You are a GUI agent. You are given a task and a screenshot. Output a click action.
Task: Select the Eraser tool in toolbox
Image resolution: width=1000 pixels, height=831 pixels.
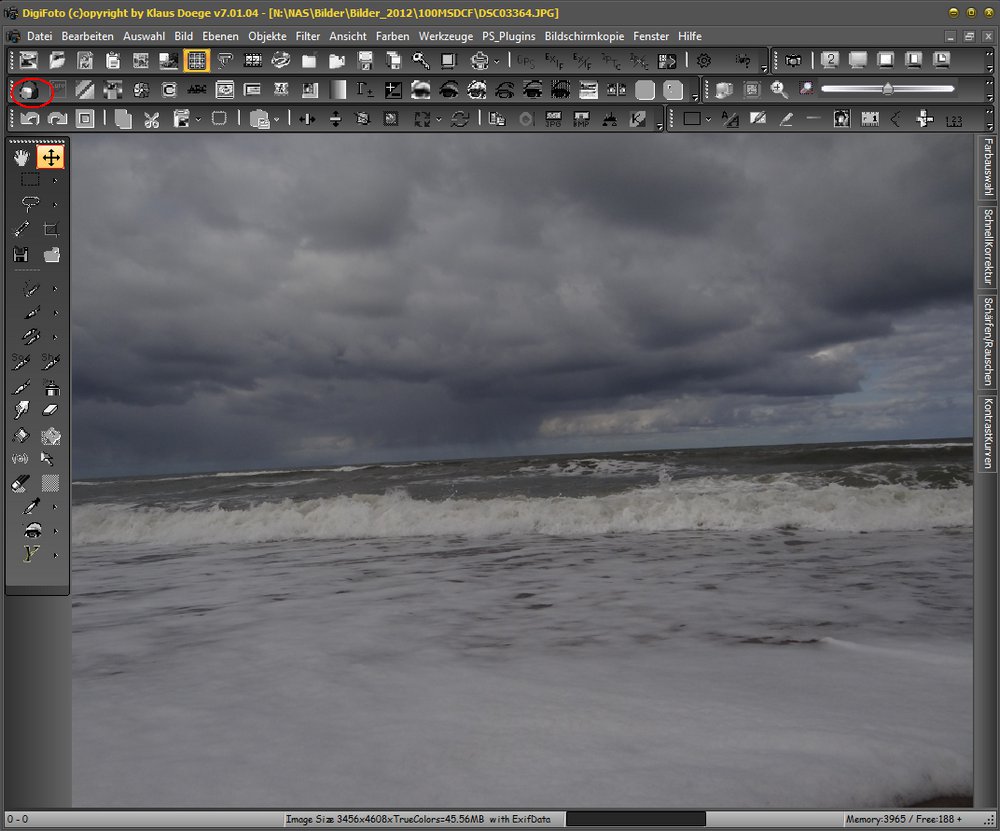pos(51,410)
